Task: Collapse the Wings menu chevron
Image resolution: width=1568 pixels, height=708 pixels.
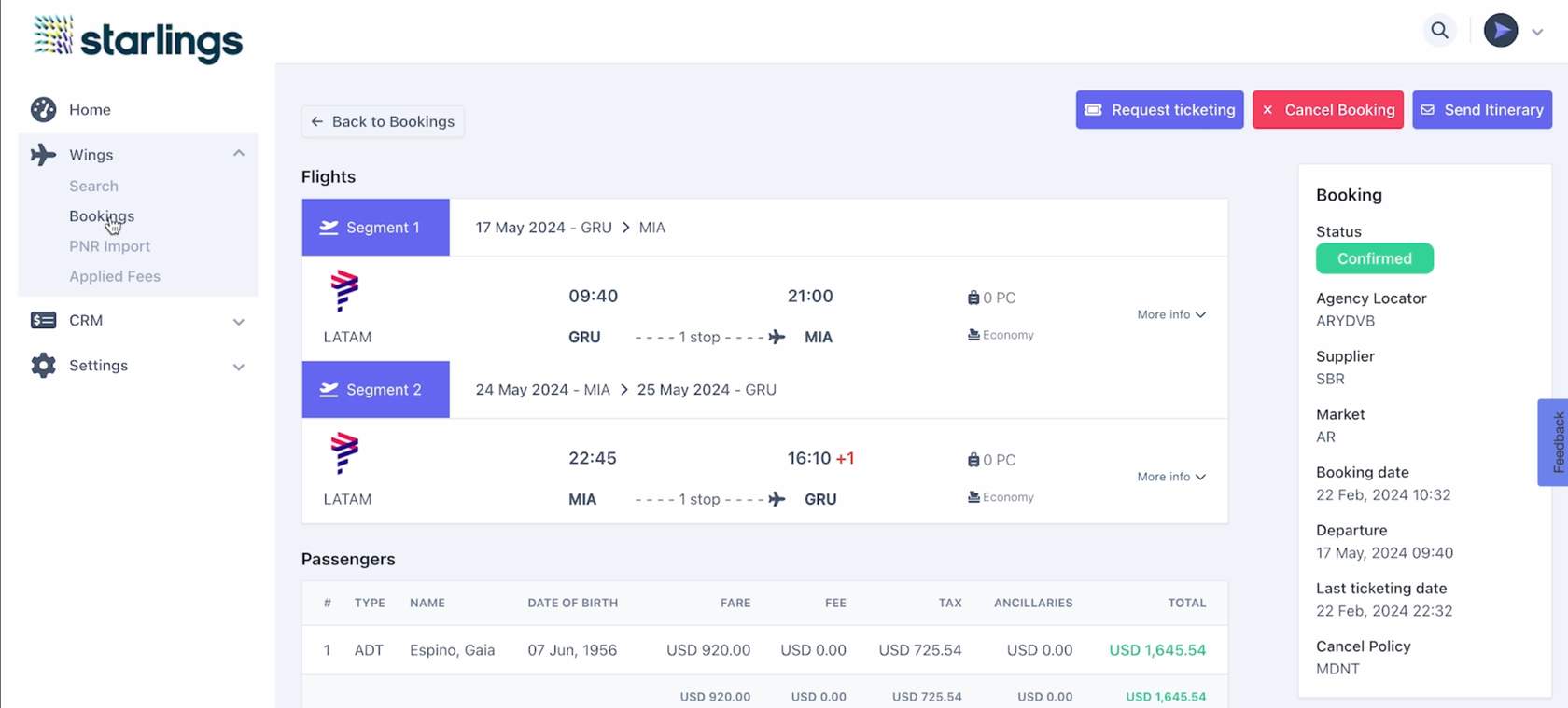Action: [x=239, y=154]
